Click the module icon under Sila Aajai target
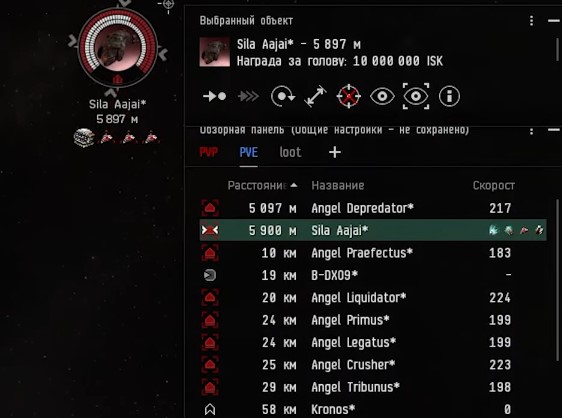 tap(84, 138)
